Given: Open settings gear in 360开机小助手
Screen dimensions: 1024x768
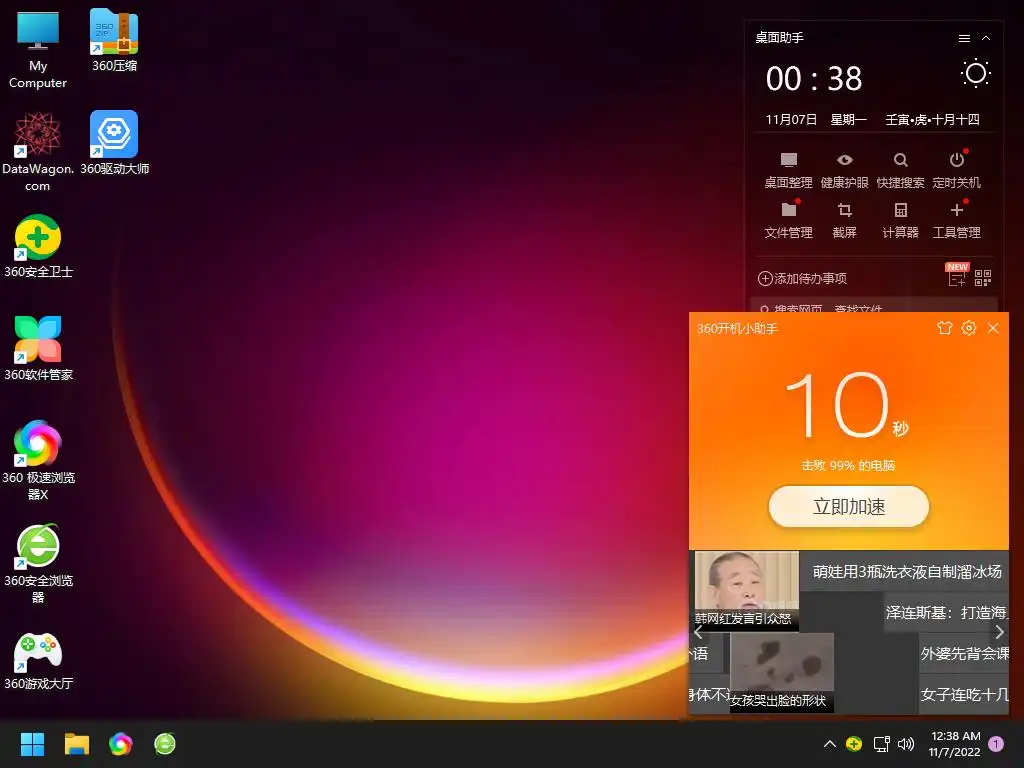Looking at the screenshot, I should pos(969,328).
